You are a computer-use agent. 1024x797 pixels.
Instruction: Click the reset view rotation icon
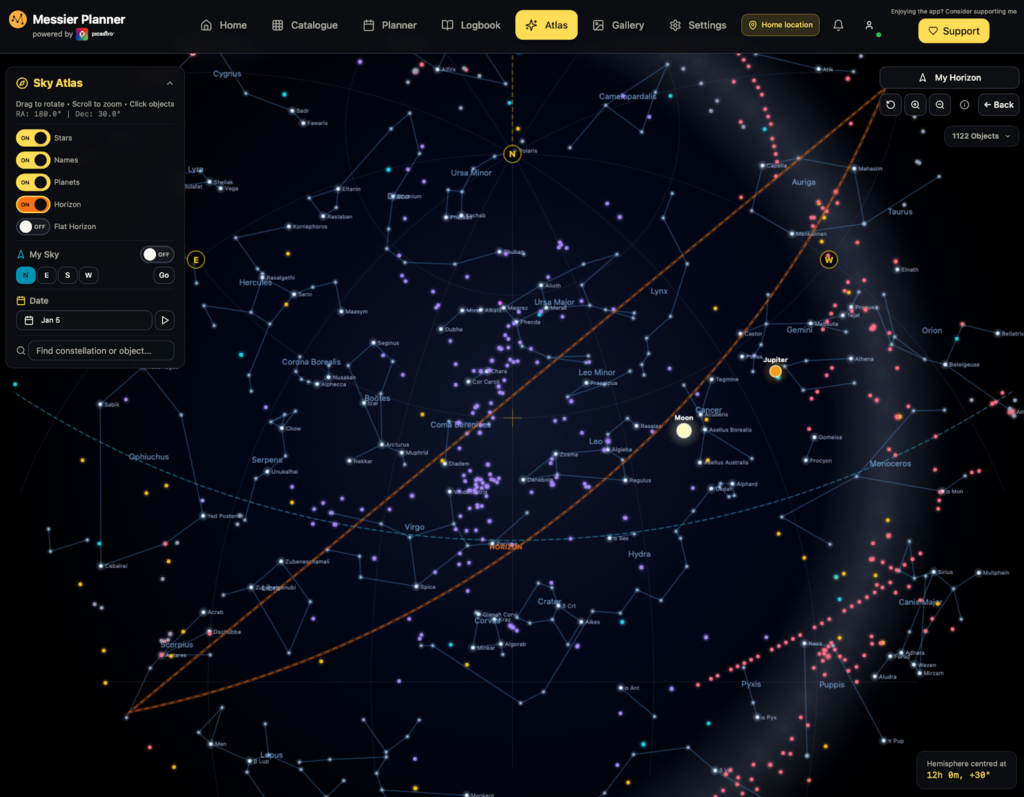point(891,105)
